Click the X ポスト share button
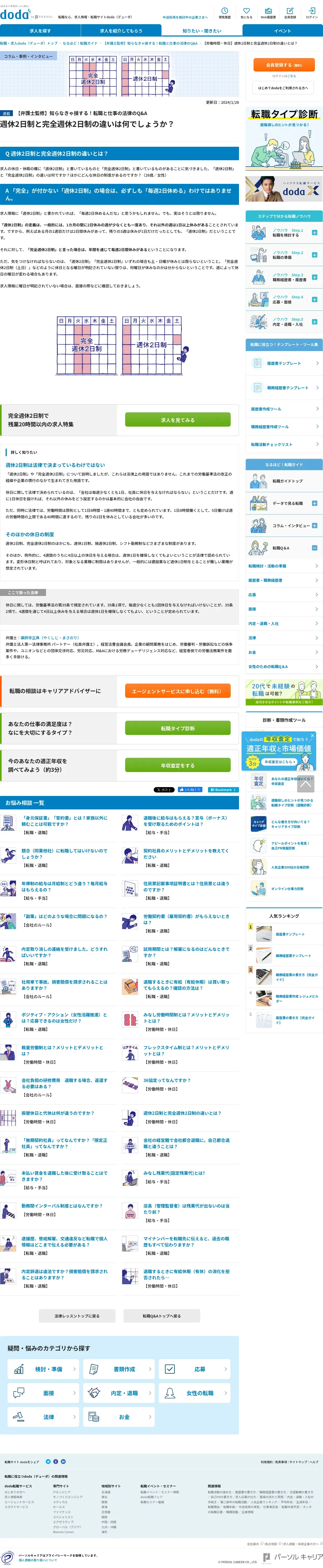The image size is (323, 1568). [x=164, y=790]
